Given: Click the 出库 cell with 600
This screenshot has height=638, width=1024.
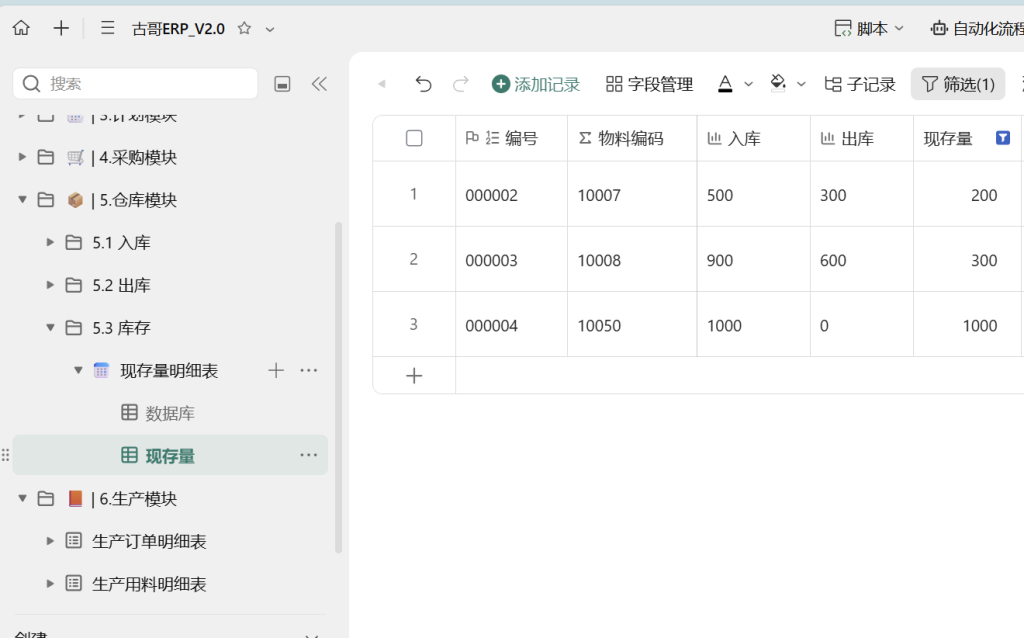Looking at the screenshot, I should (x=862, y=260).
